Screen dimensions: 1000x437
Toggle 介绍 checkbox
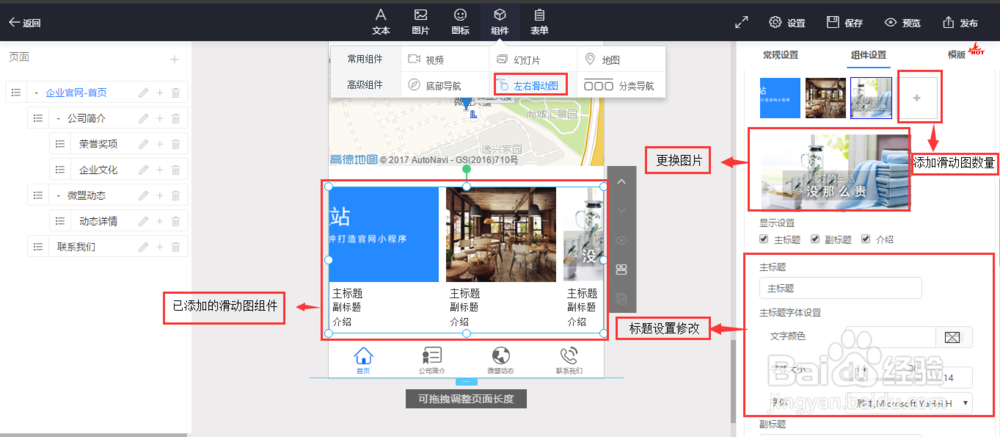(x=865, y=239)
